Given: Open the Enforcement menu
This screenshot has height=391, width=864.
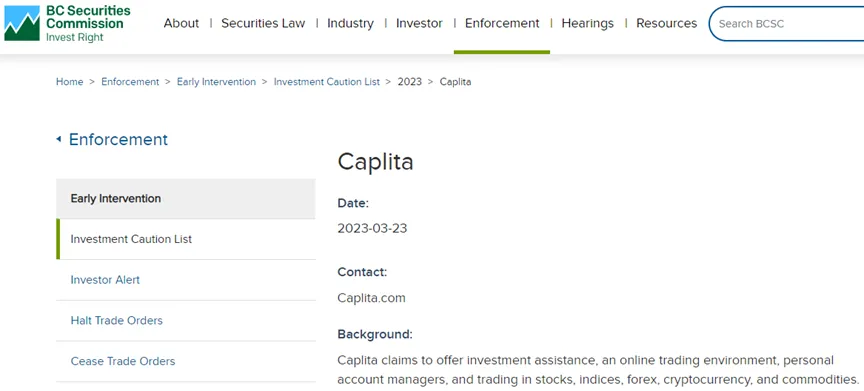Looking at the screenshot, I should [x=502, y=23].
